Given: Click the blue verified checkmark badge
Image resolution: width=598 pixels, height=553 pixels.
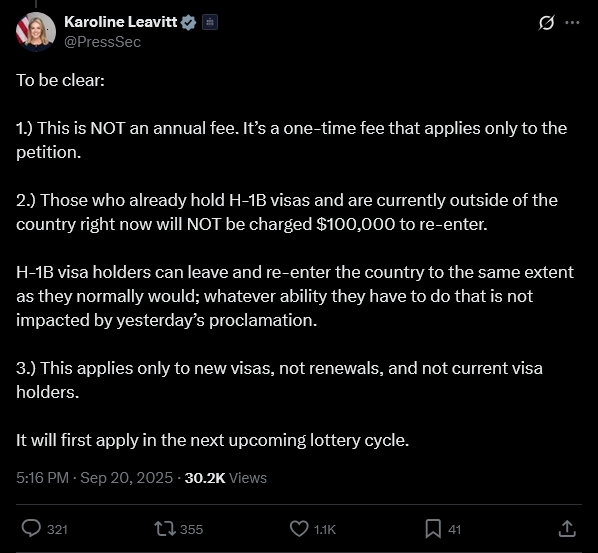Looking at the screenshot, I should [x=188, y=23].
